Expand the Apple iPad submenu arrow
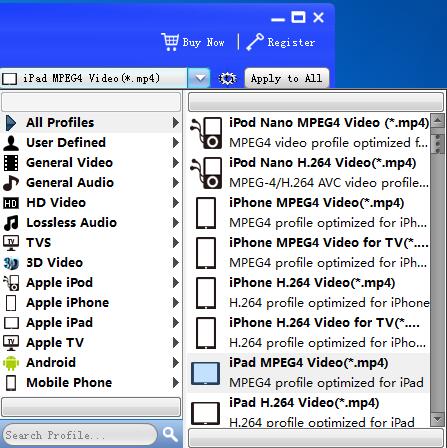Image resolution: width=447 pixels, height=448 pixels. 175,323
